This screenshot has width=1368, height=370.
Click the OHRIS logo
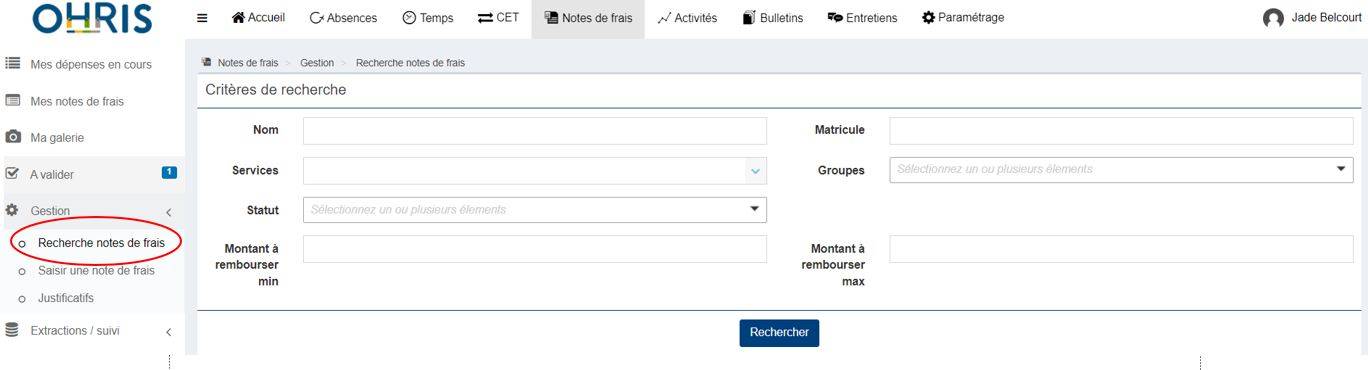(92, 18)
